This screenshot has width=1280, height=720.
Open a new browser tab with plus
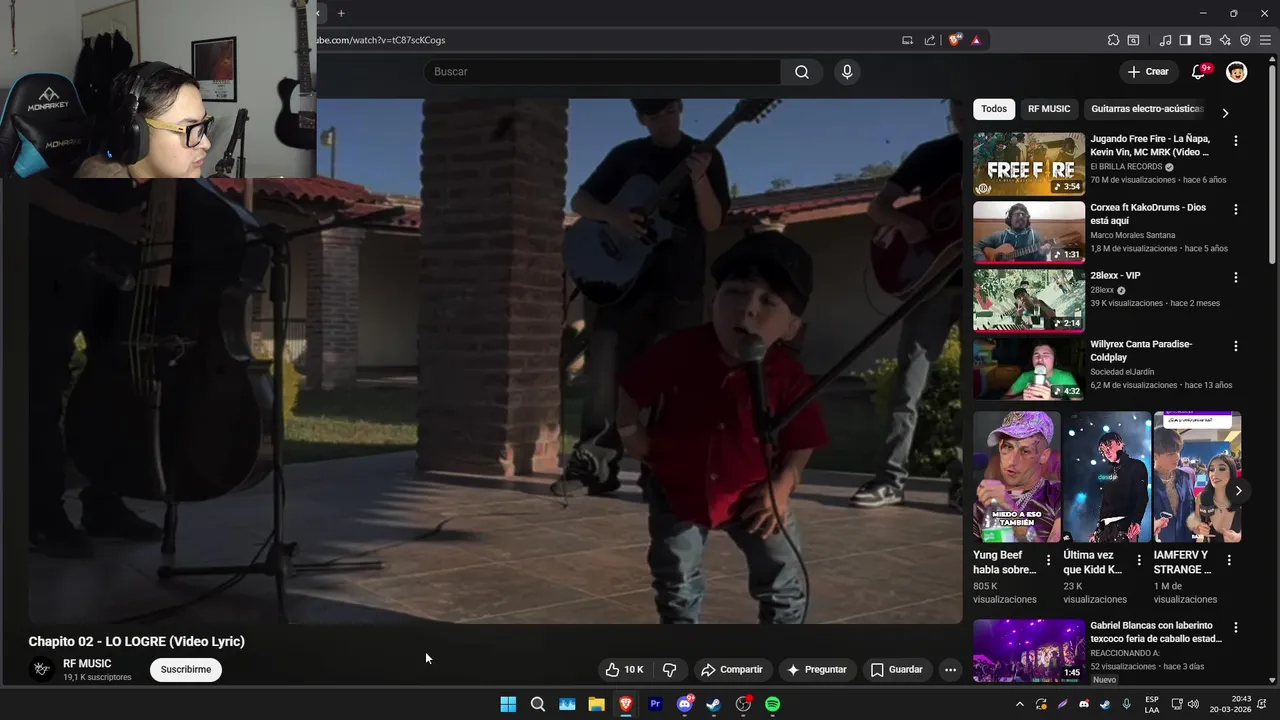coord(341,13)
